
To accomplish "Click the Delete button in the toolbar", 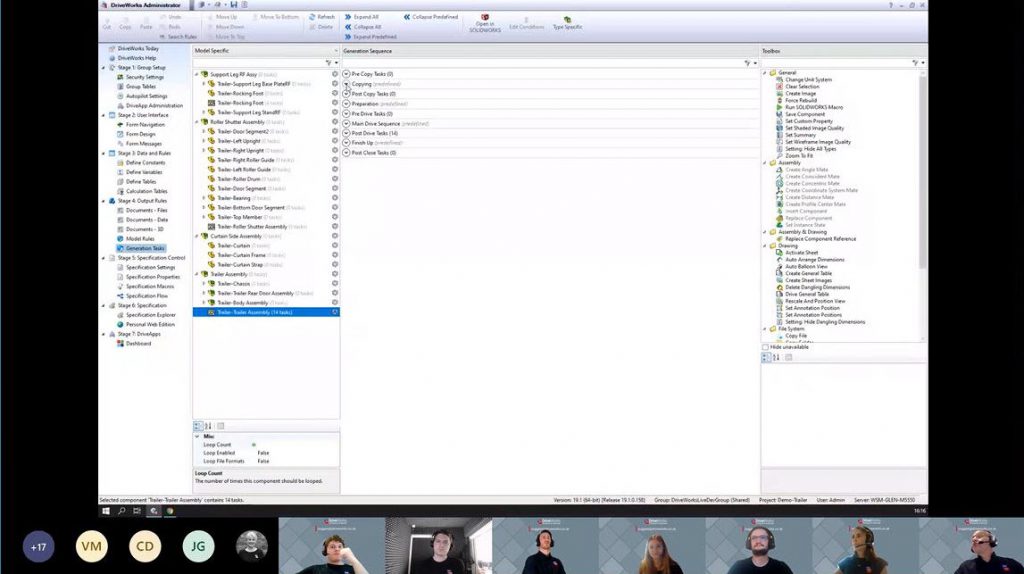I will click(321, 27).
